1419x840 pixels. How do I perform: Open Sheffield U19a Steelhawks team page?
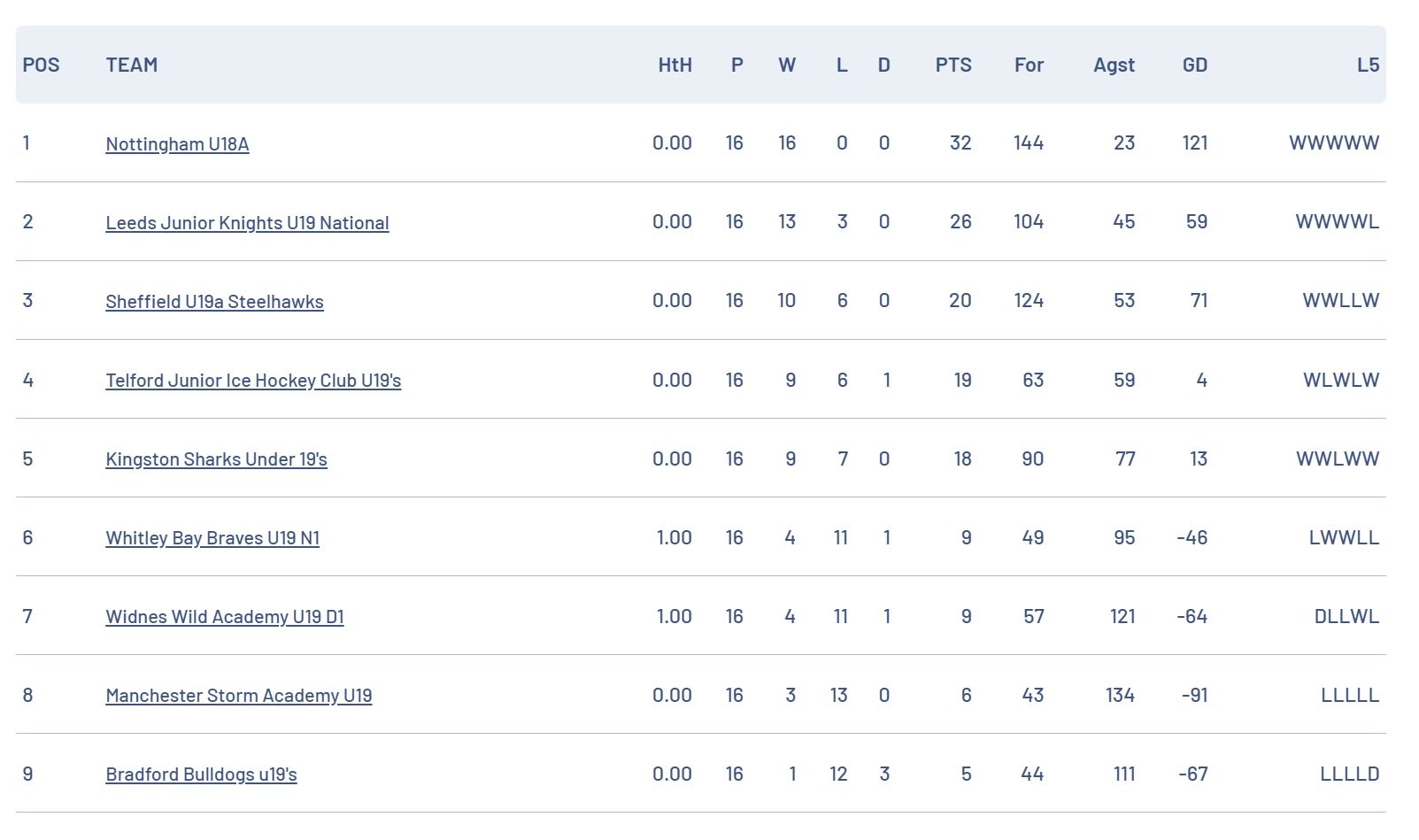tap(214, 301)
